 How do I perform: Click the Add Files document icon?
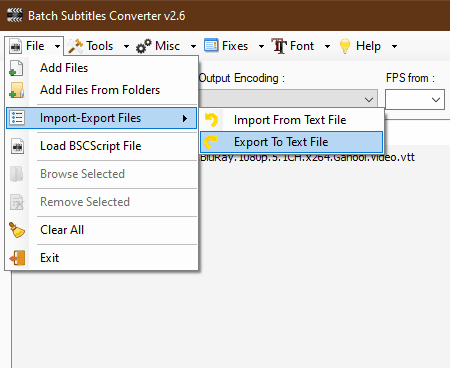click(16, 68)
